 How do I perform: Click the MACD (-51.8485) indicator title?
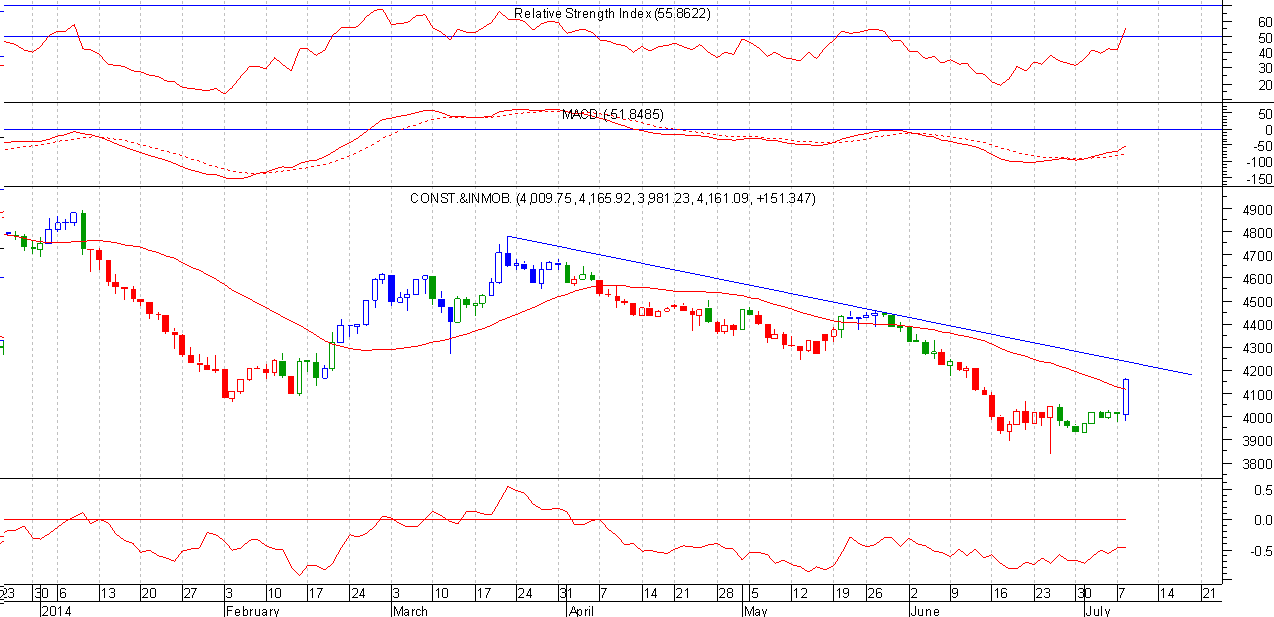coord(612,115)
